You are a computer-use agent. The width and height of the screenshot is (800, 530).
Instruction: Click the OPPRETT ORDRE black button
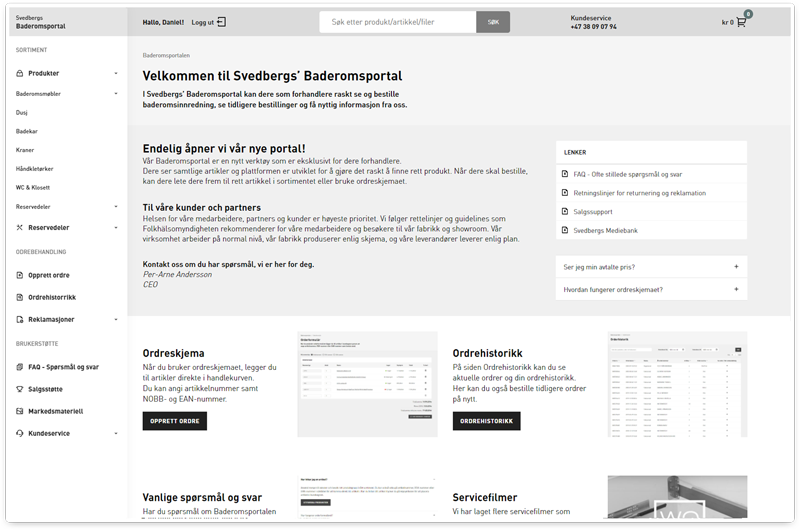174,421
